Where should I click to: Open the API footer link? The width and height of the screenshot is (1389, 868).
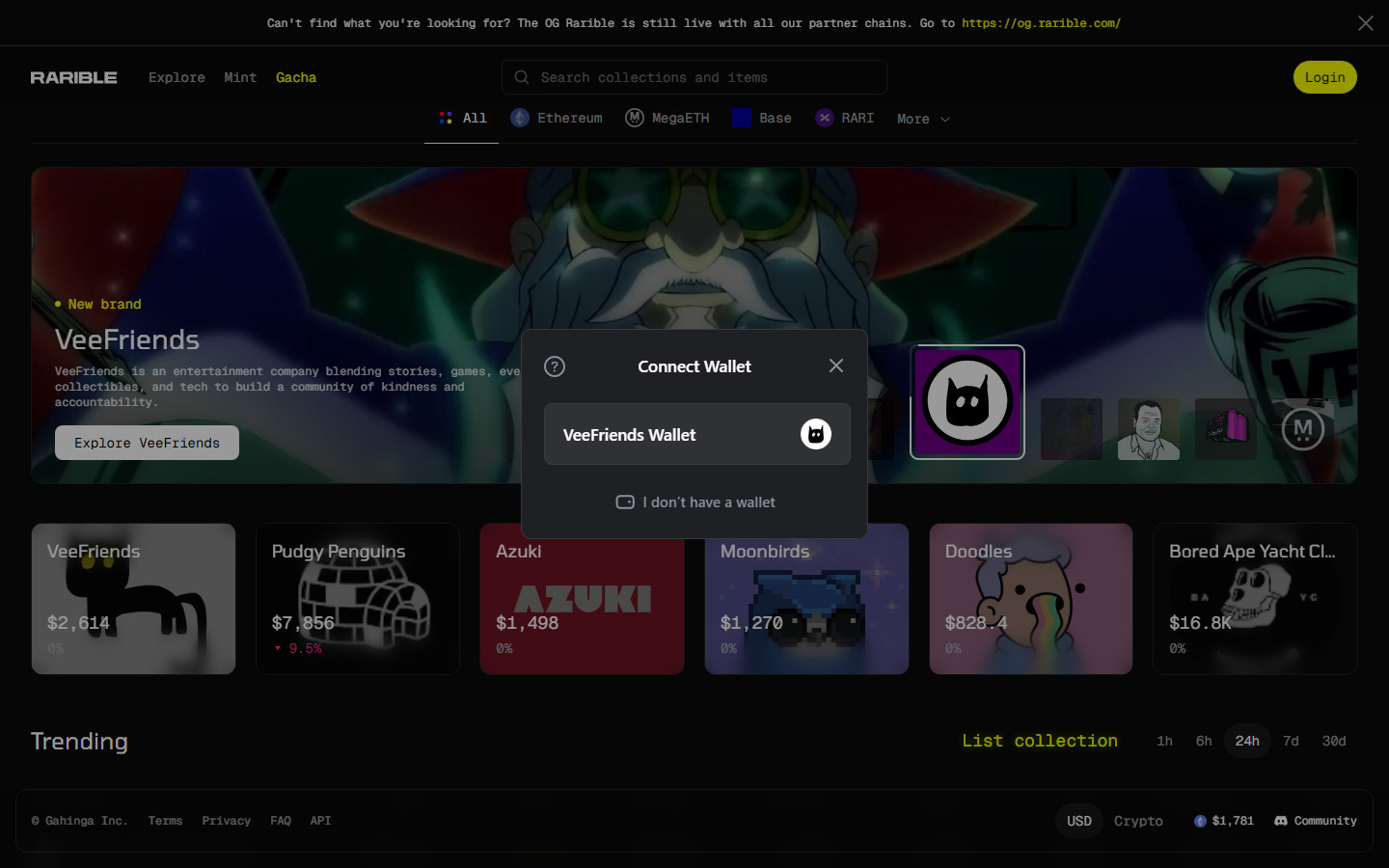[x=320, y=821]
